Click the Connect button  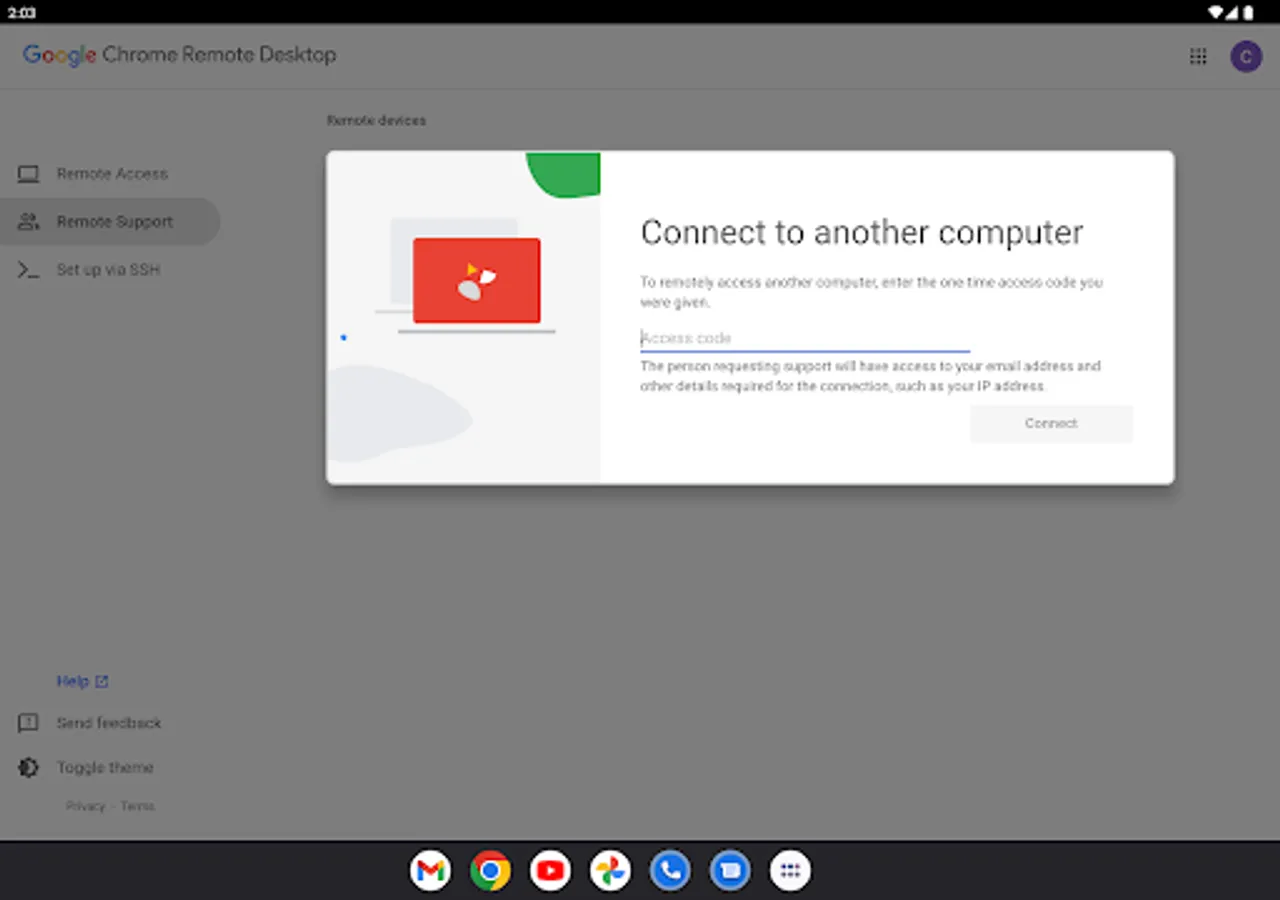(x=1051, y=423)
